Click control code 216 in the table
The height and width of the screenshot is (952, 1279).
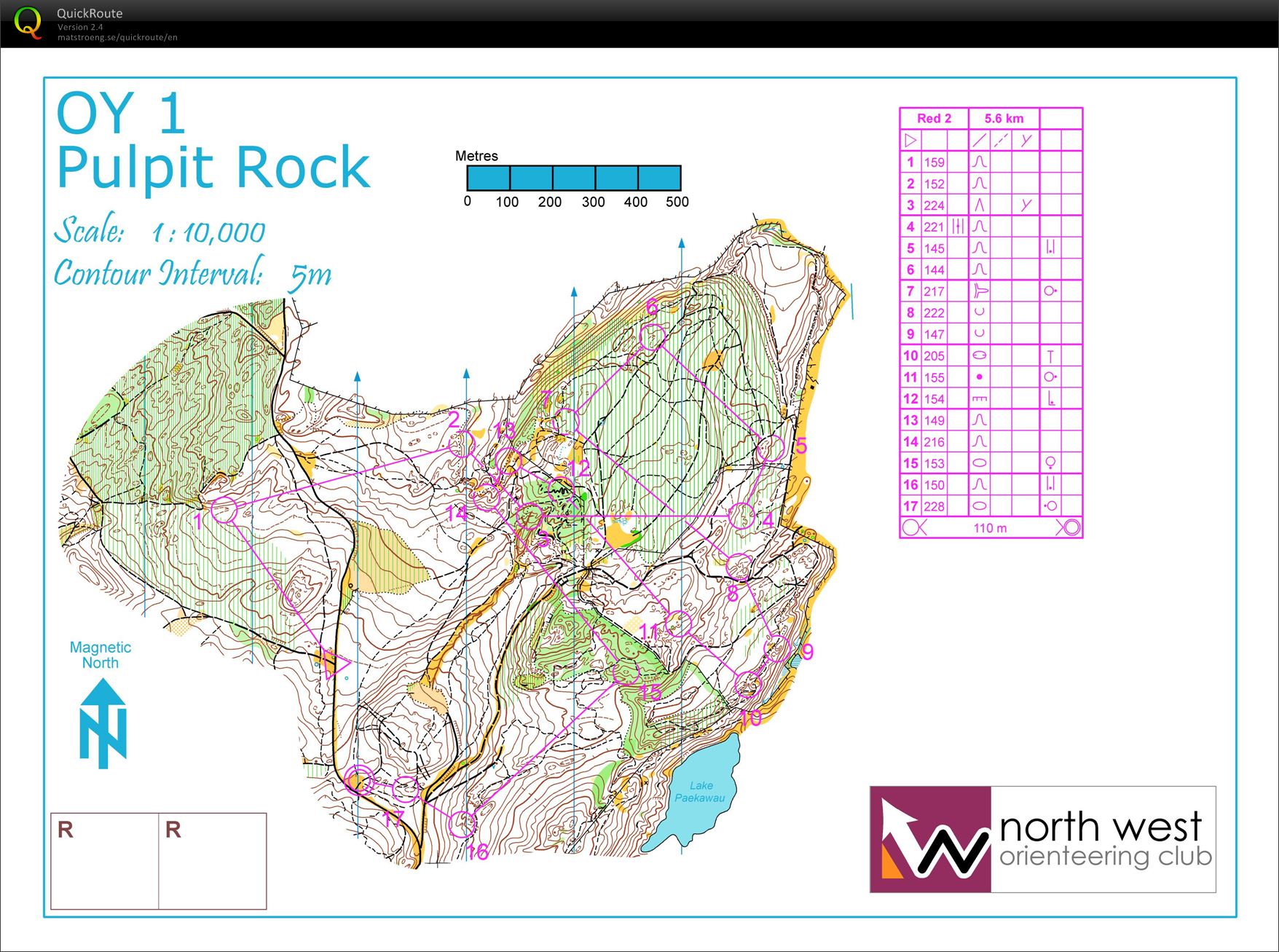pyautogui.click(x=934, y=442)
